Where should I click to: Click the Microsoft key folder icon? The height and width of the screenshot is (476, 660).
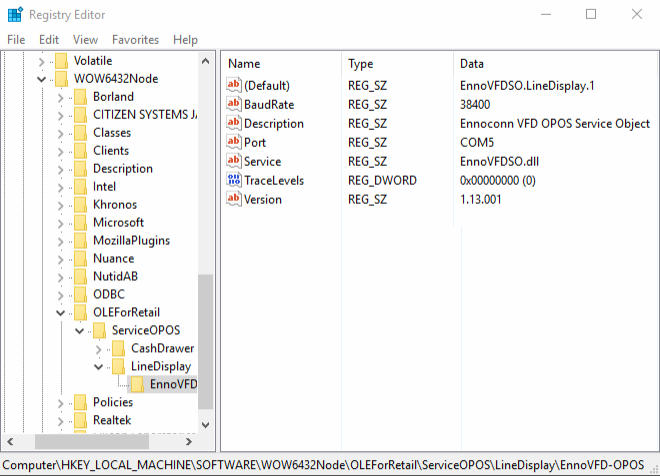click(x=79, y=223)
